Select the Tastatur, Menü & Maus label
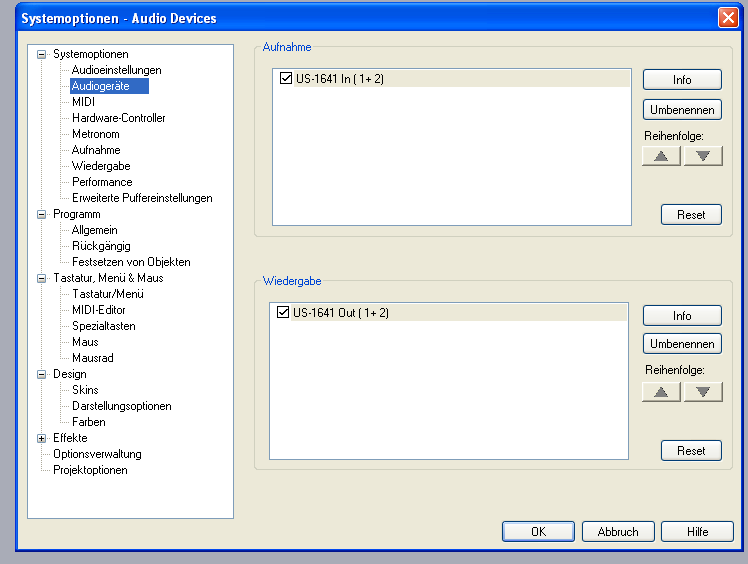 108,278
